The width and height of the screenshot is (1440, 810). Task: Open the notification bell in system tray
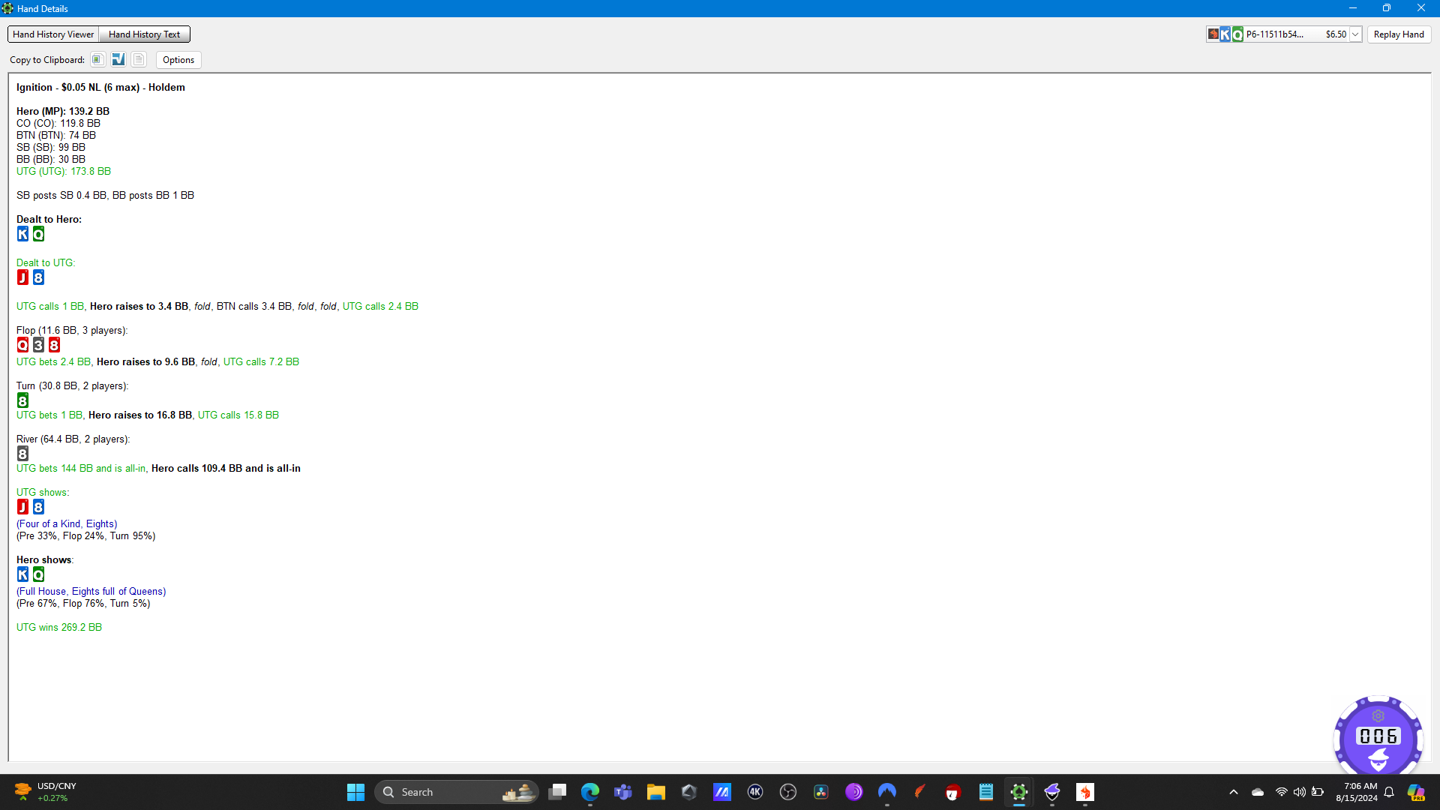1389,792
